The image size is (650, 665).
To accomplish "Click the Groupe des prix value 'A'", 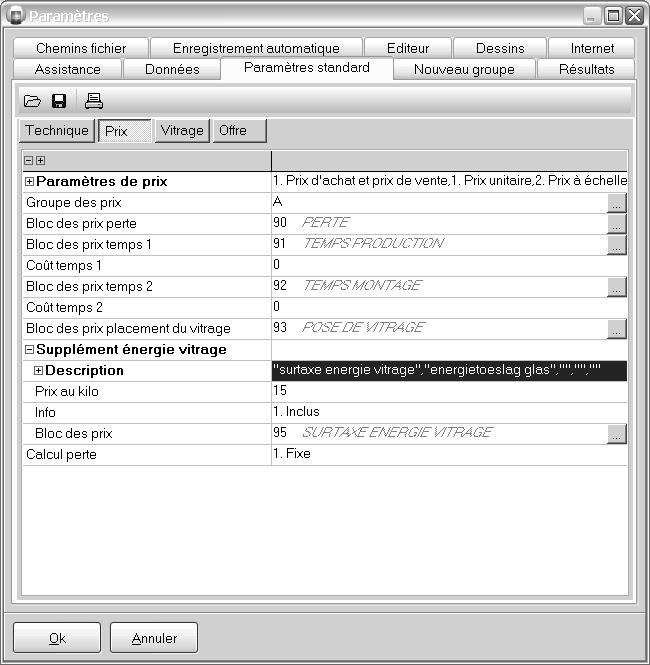I will 439,203.
